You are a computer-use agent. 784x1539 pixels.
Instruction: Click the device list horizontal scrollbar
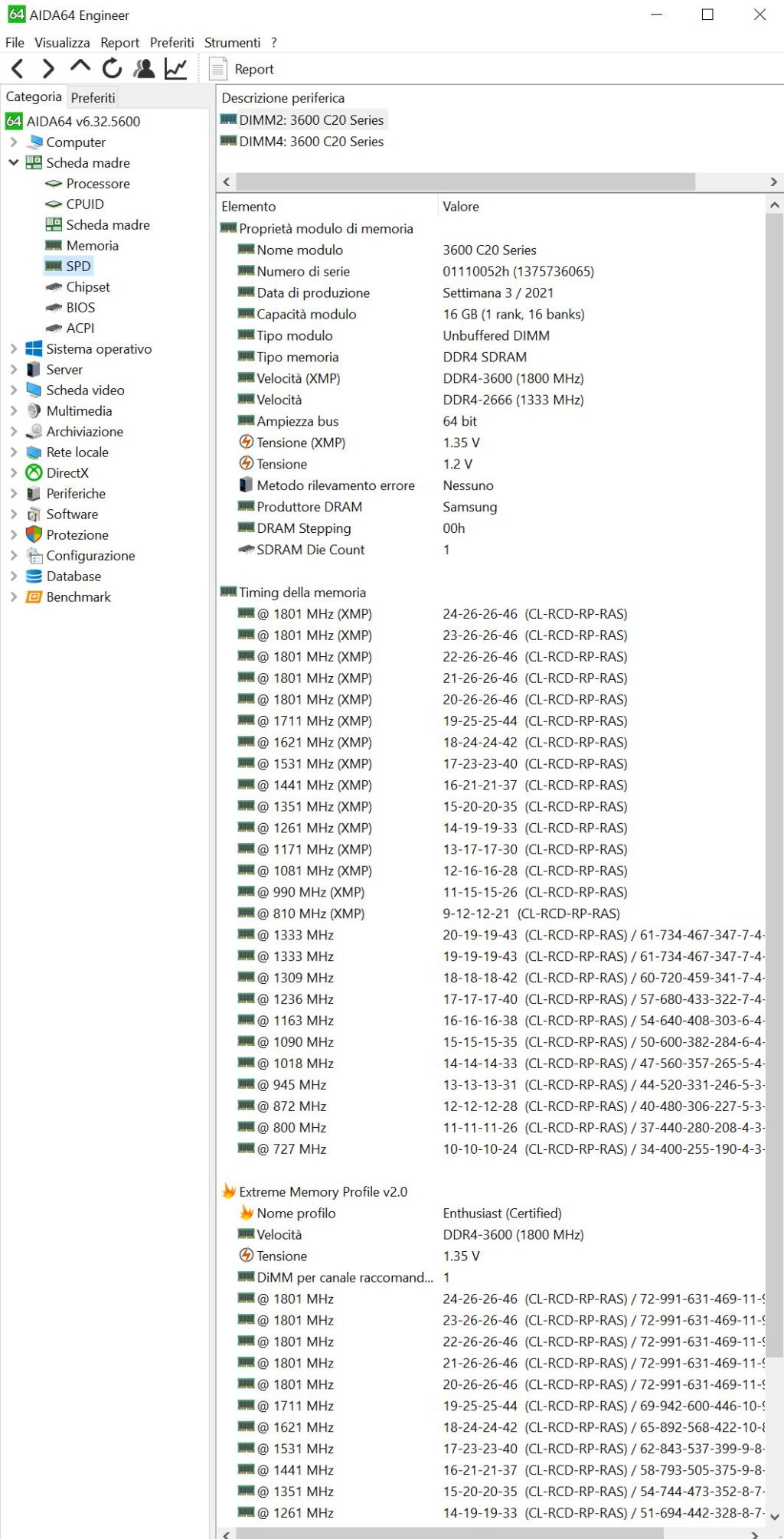(465, 181)
